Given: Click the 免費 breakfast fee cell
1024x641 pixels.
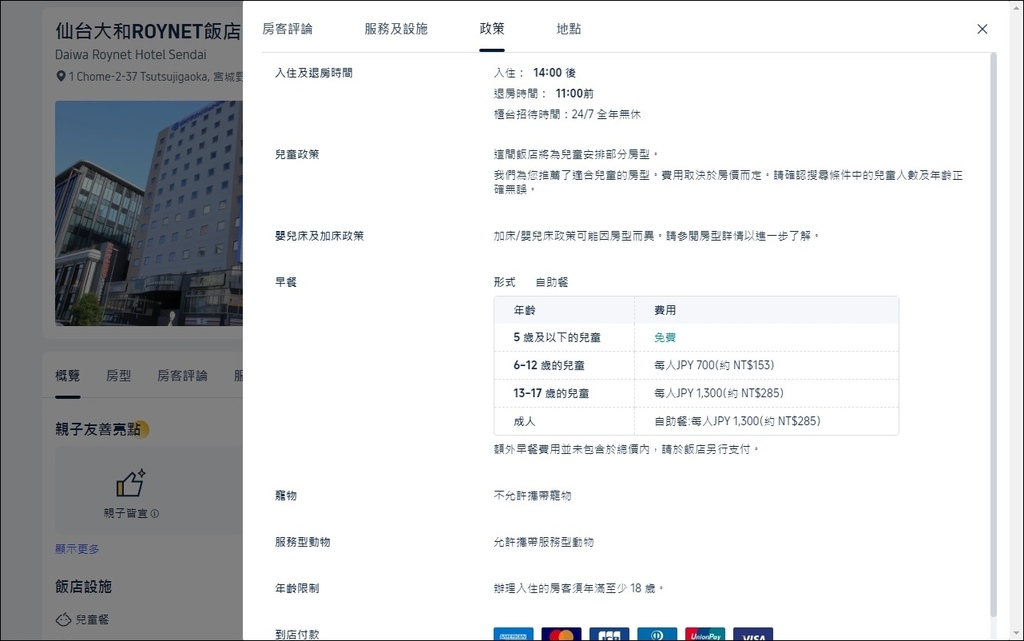Looking at the screenshot, I should (665, 337).
